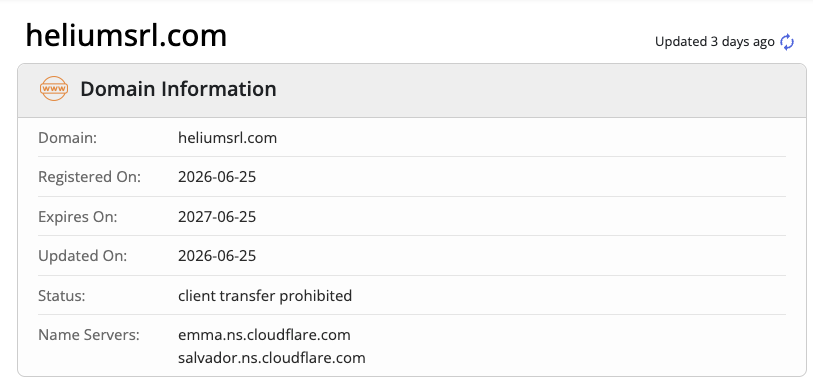Click the client transfer prohibited status
Viewport: 813px width, 392px height.
265,296
